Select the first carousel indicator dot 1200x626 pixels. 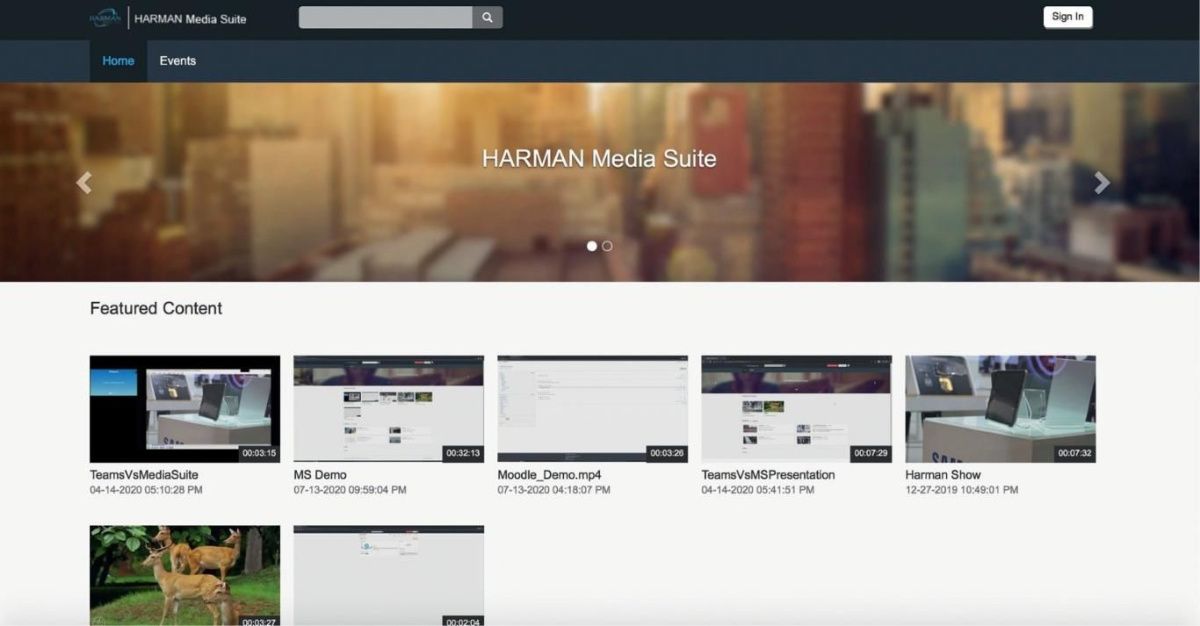592,244
